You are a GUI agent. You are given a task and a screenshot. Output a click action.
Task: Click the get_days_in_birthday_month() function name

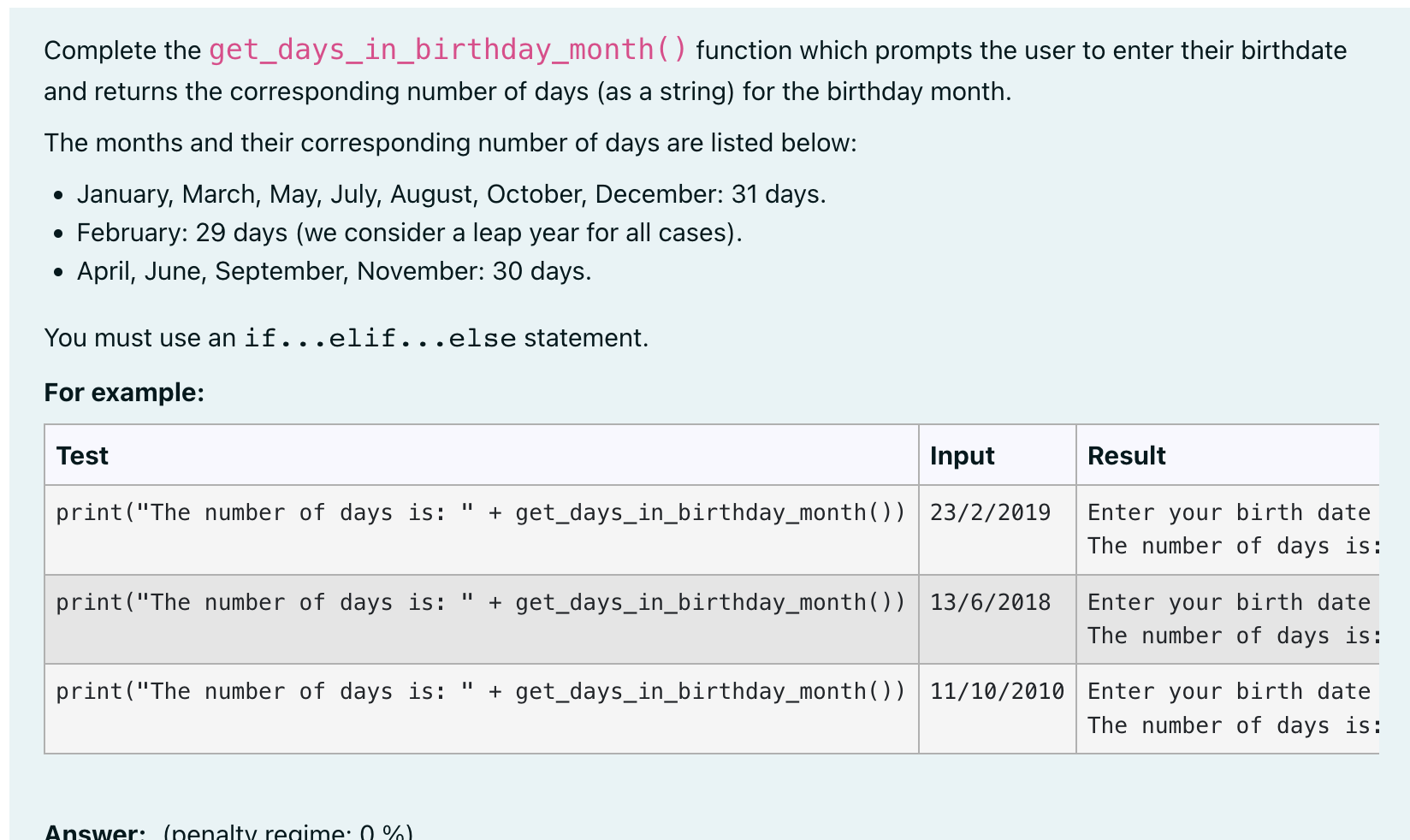(x=447, y=50)
